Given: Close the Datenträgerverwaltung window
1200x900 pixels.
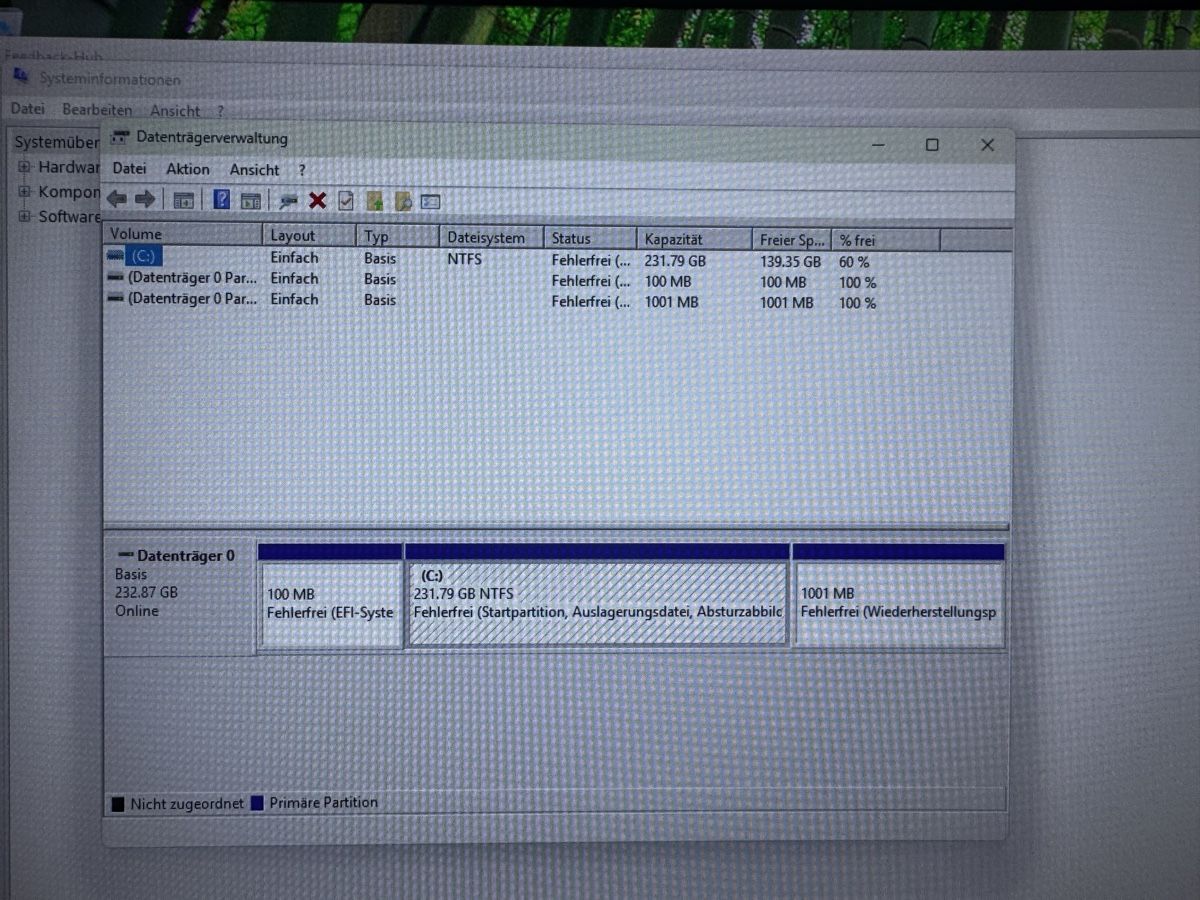Looking at the screenshot, I should coord(987,145).
